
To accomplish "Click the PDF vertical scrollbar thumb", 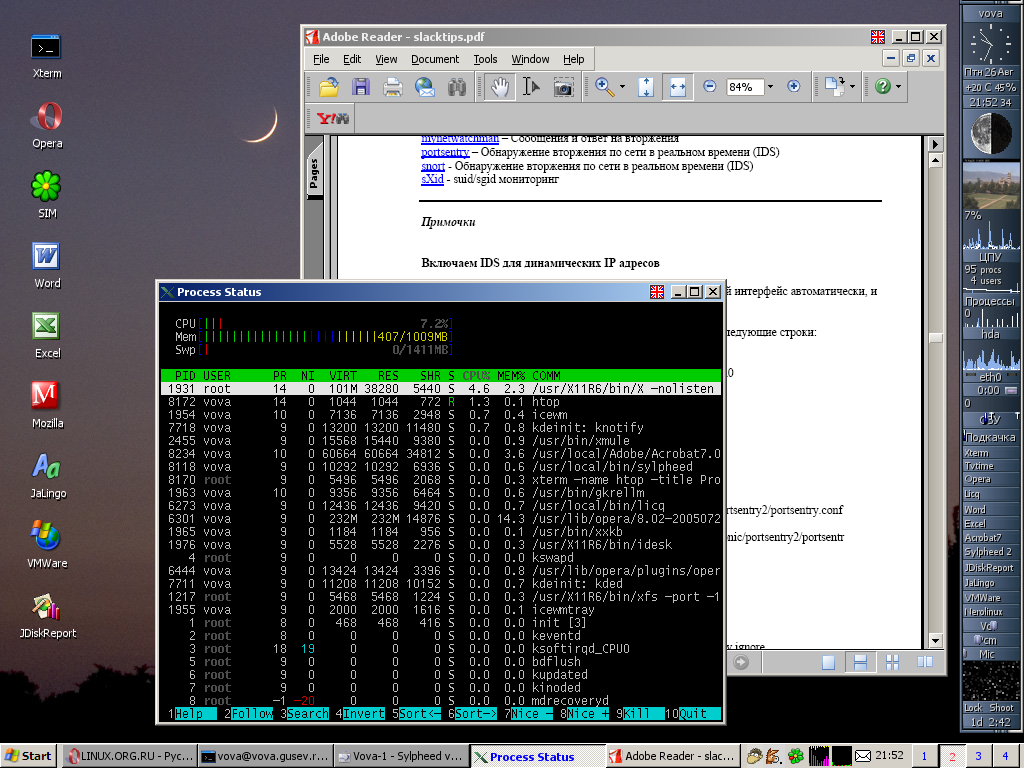I will coord(935,338).
